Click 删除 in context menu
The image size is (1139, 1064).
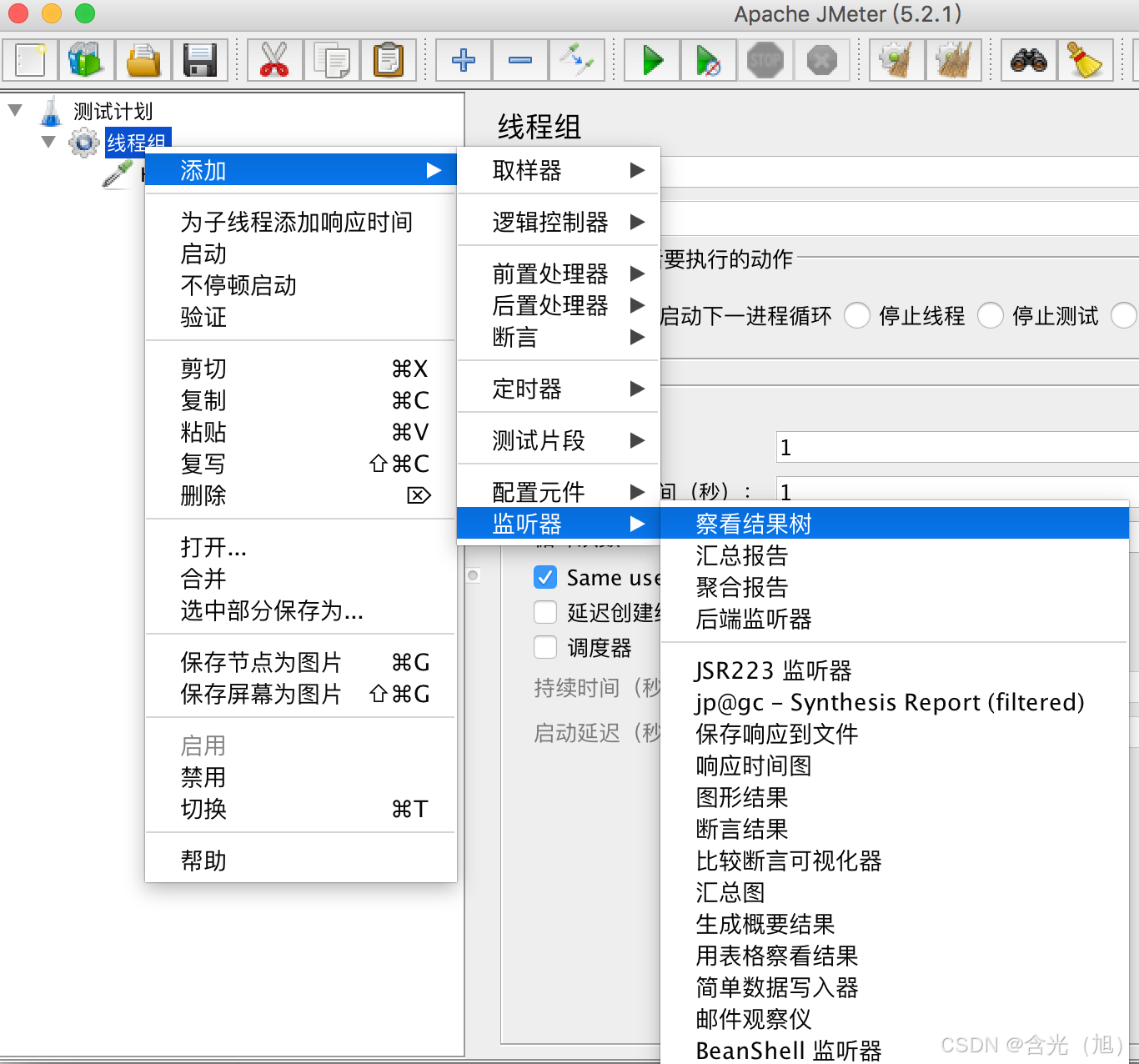(301, 495)
